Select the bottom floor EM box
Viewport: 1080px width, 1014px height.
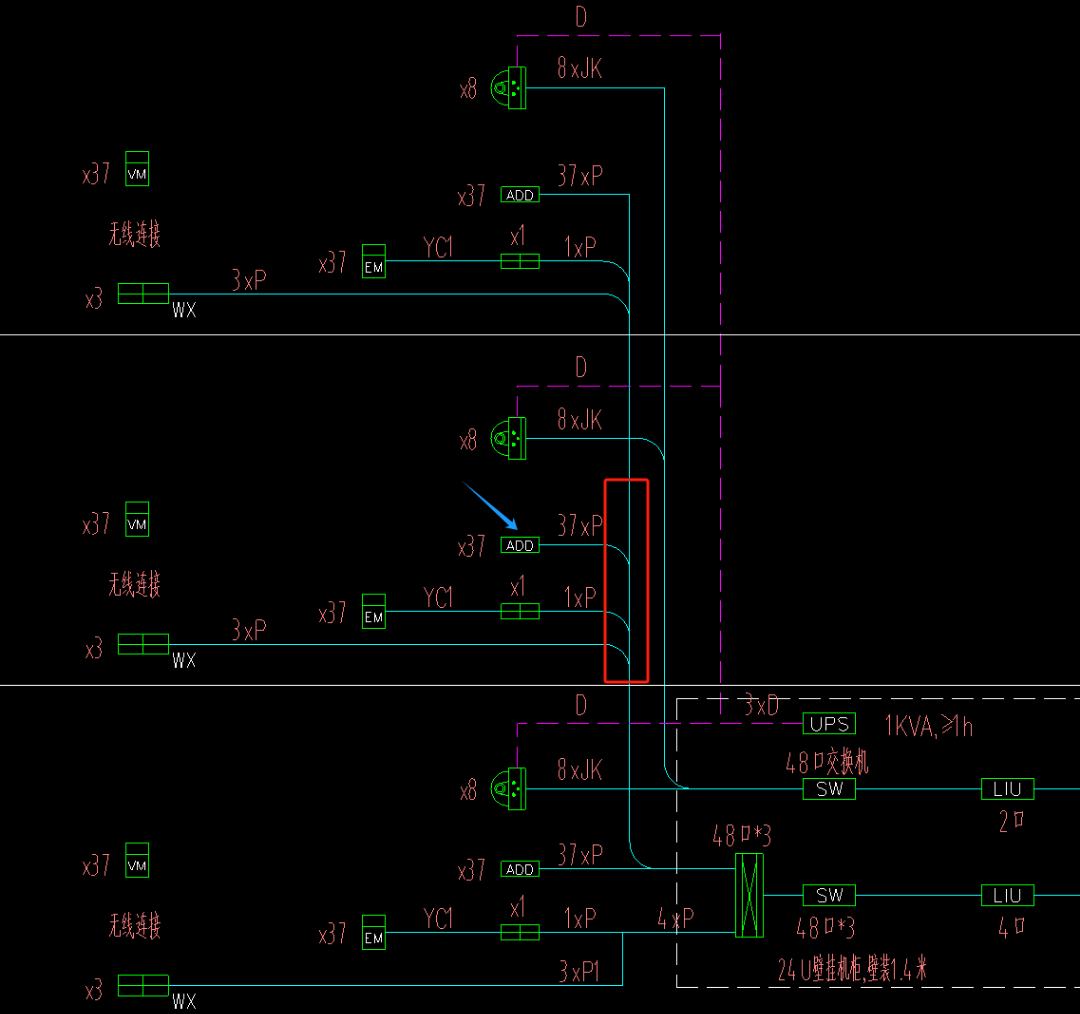(374, 932)
